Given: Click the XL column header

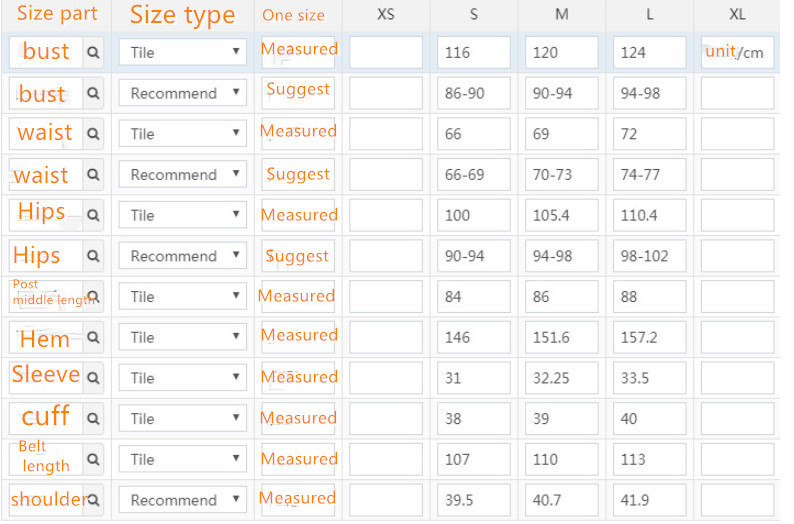Looking at the screenshot, I should point(737,15).
